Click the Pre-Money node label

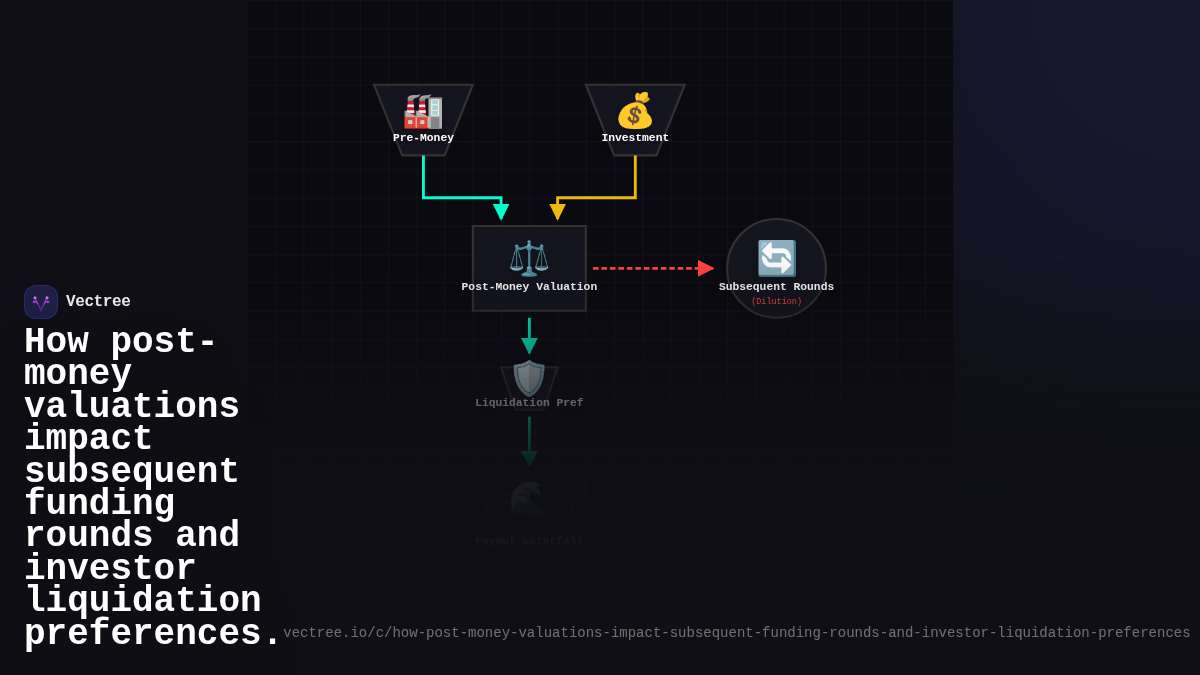coord(423,138)
